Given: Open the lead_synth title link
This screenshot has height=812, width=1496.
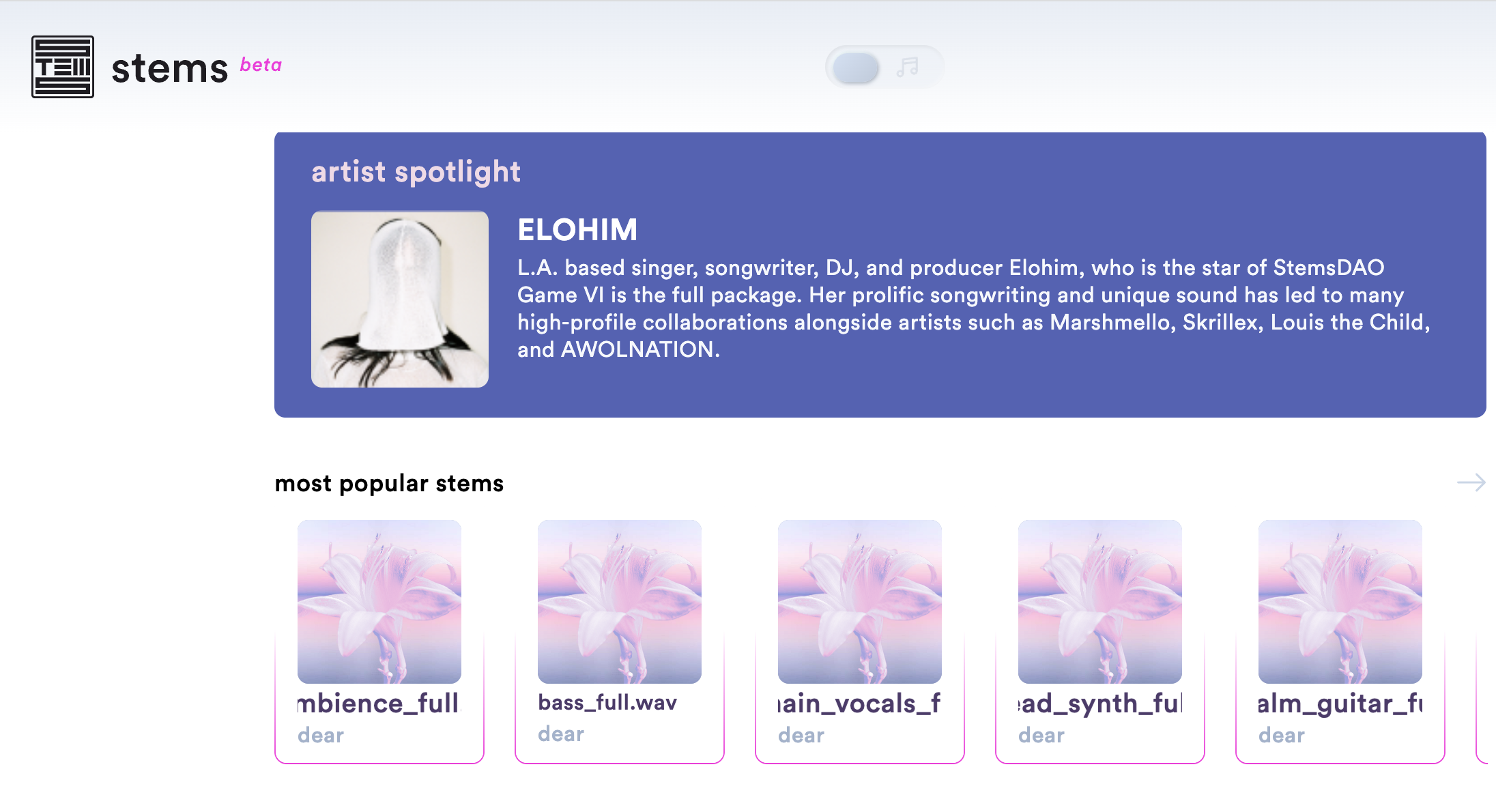Looking at the screenshot, I should pos(1100,704).
